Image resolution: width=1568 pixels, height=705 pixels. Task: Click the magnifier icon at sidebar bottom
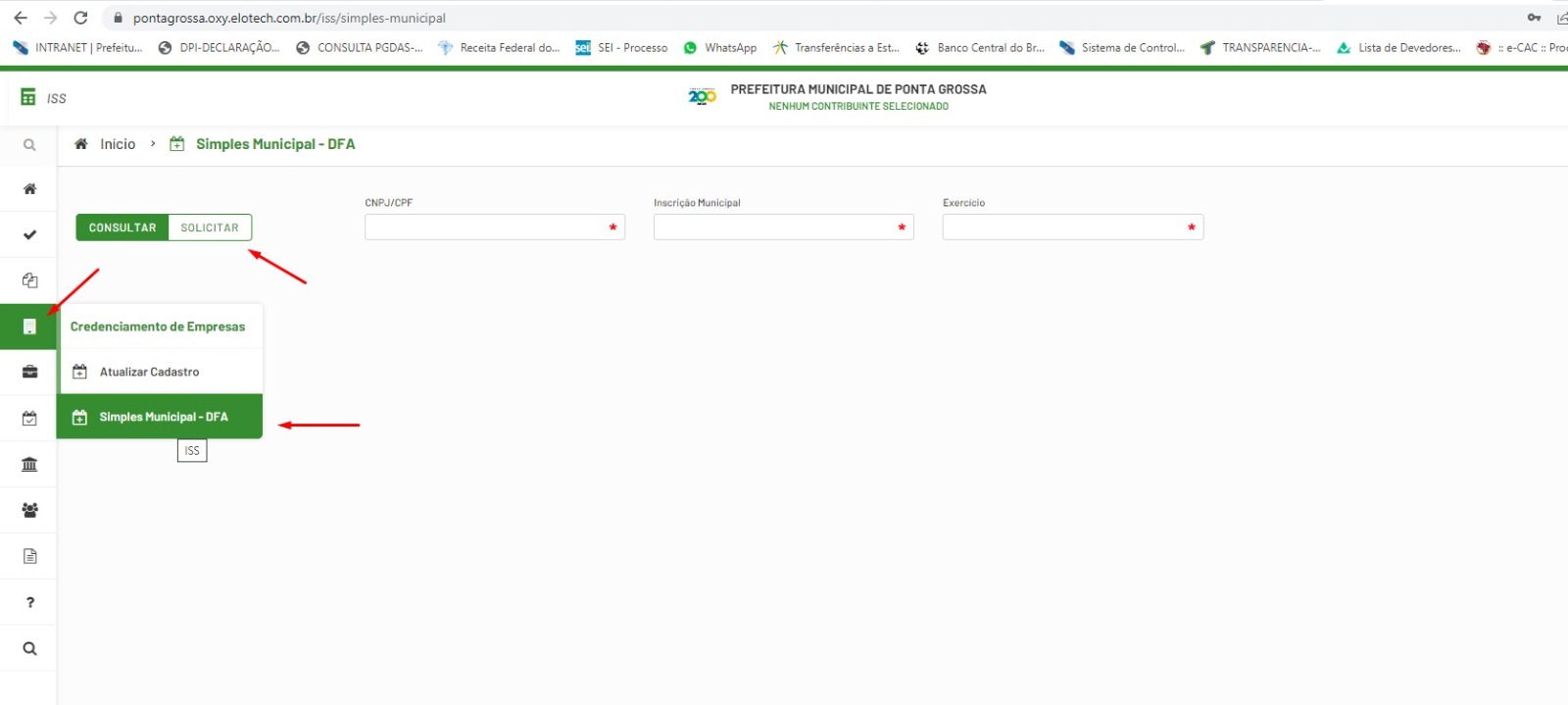coord(29,648)
